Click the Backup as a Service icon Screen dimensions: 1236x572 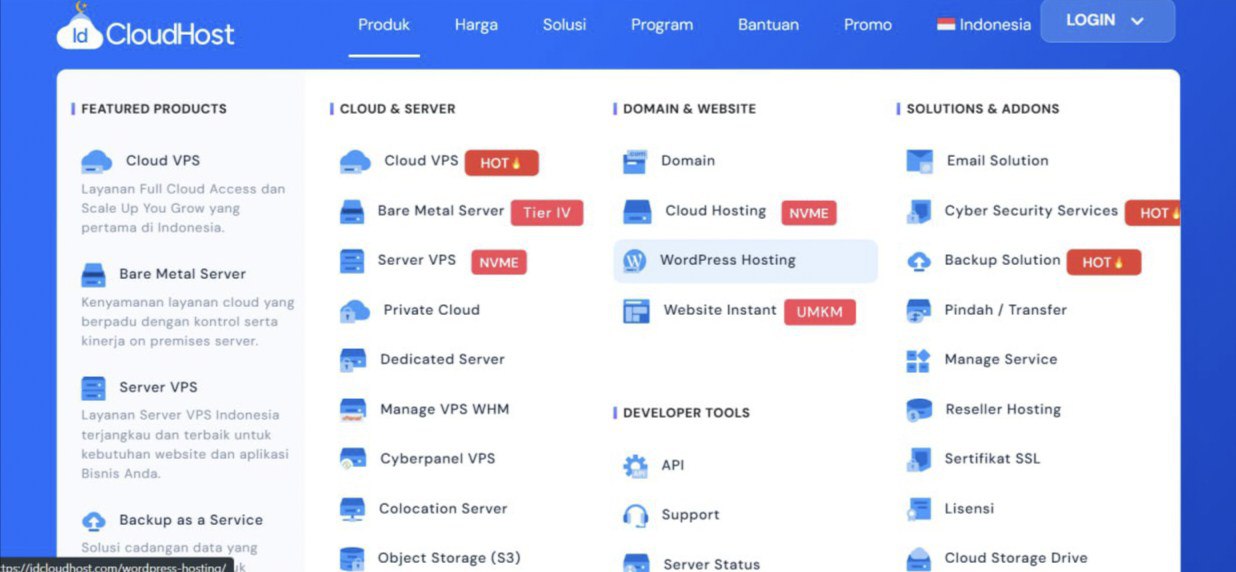[93, 521]
